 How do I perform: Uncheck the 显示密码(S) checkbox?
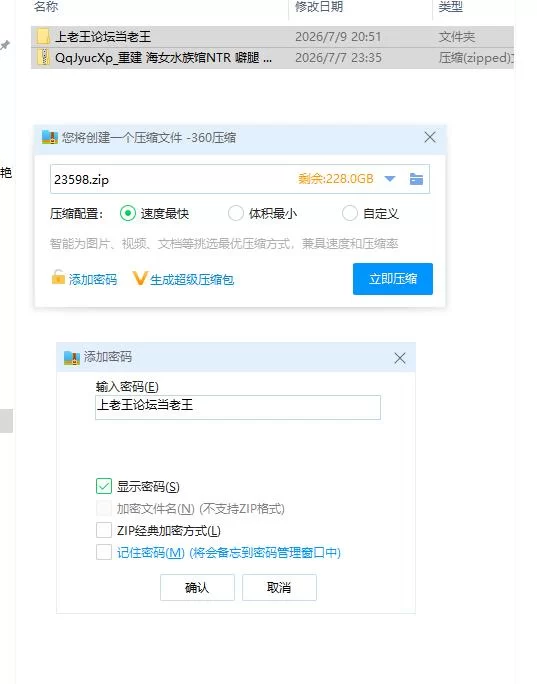104,486
